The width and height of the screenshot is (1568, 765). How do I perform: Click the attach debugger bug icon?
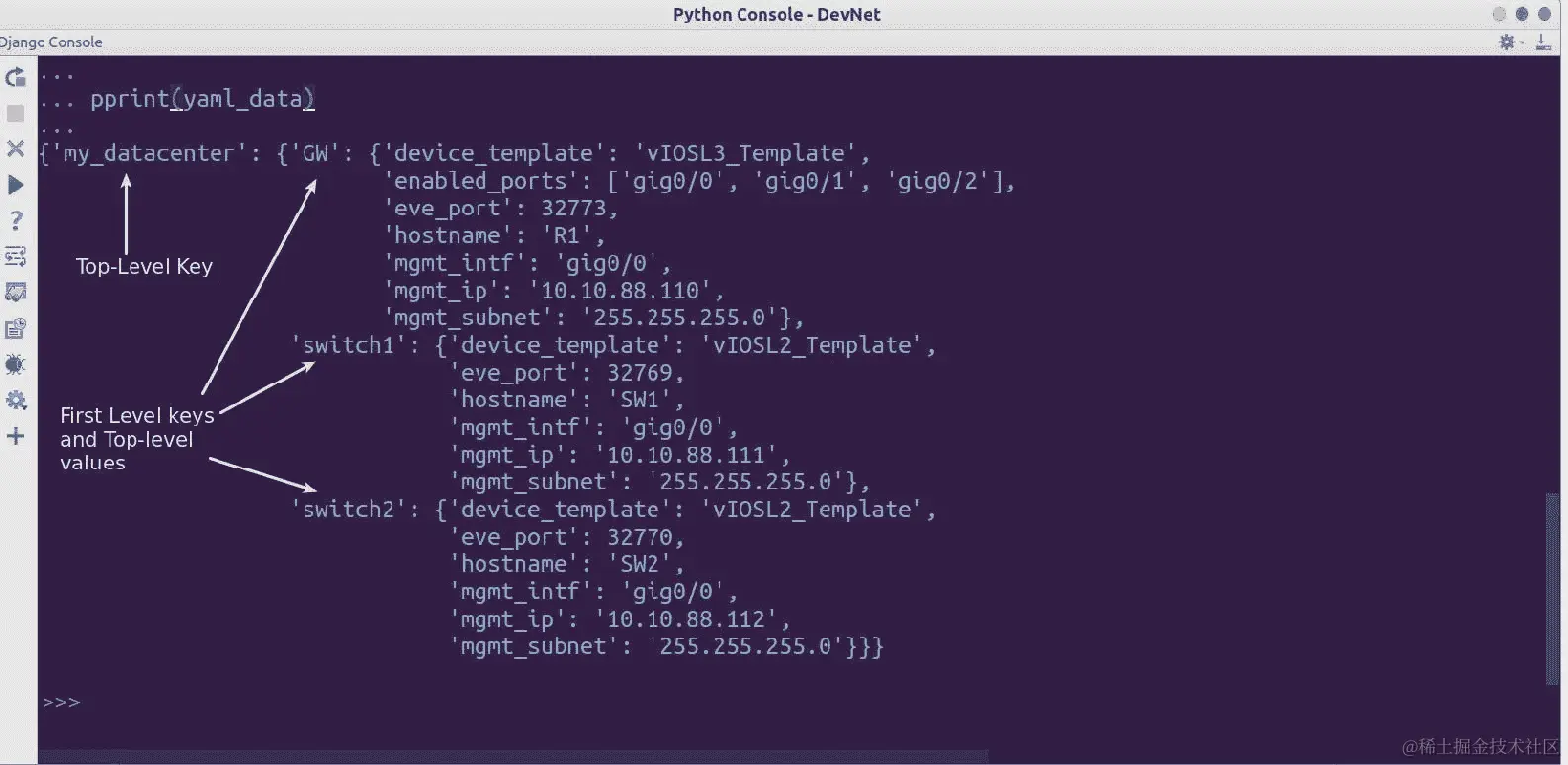(15, 365)
